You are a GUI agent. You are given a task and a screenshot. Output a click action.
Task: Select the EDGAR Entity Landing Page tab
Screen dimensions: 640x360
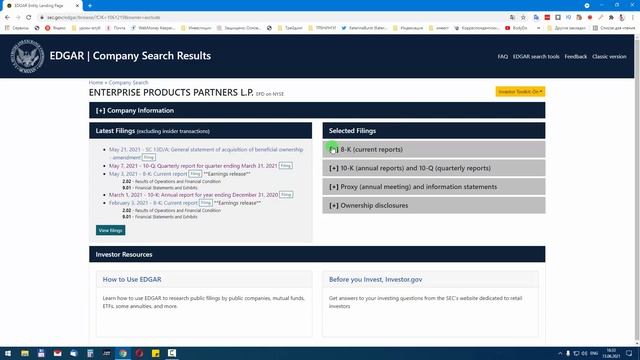pos(42,6)
